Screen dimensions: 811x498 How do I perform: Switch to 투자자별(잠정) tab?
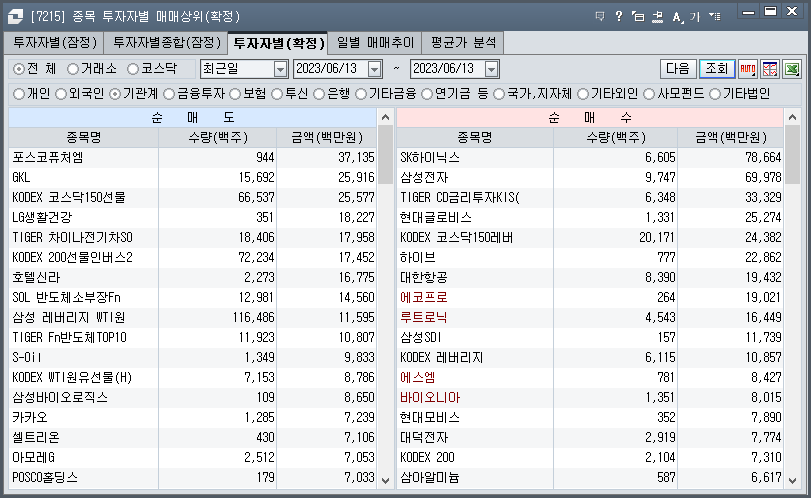pyautogui.click(x=55, y=42)
